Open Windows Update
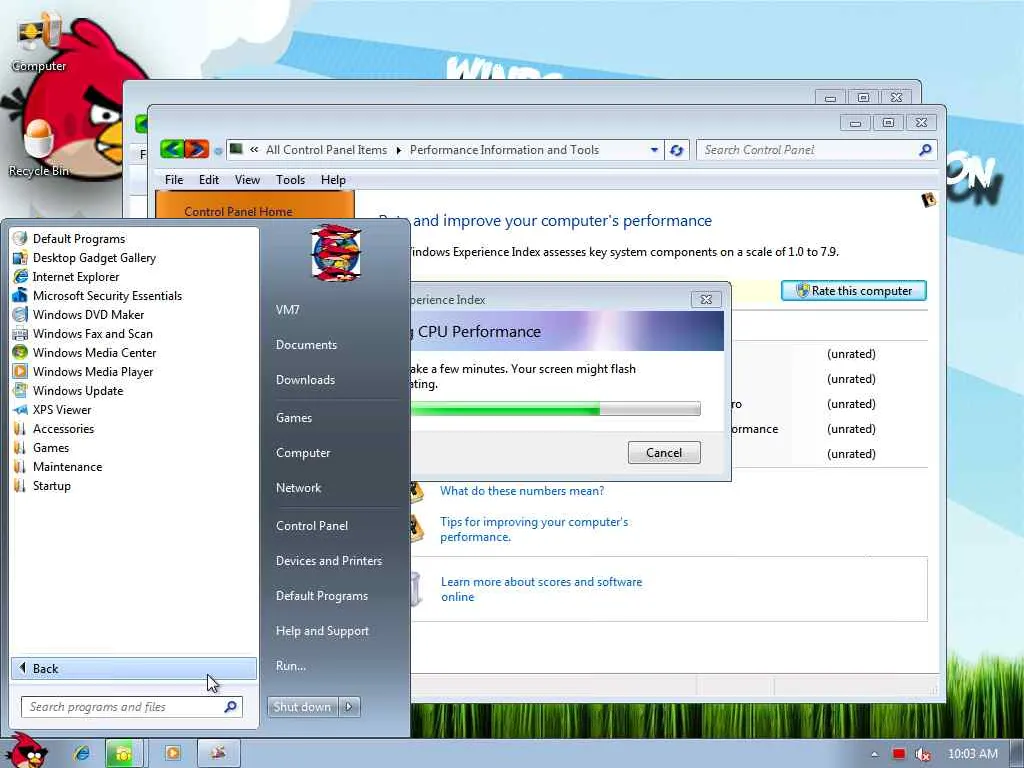This screenshot has height=768, width=1024. [x=68, y=391]
